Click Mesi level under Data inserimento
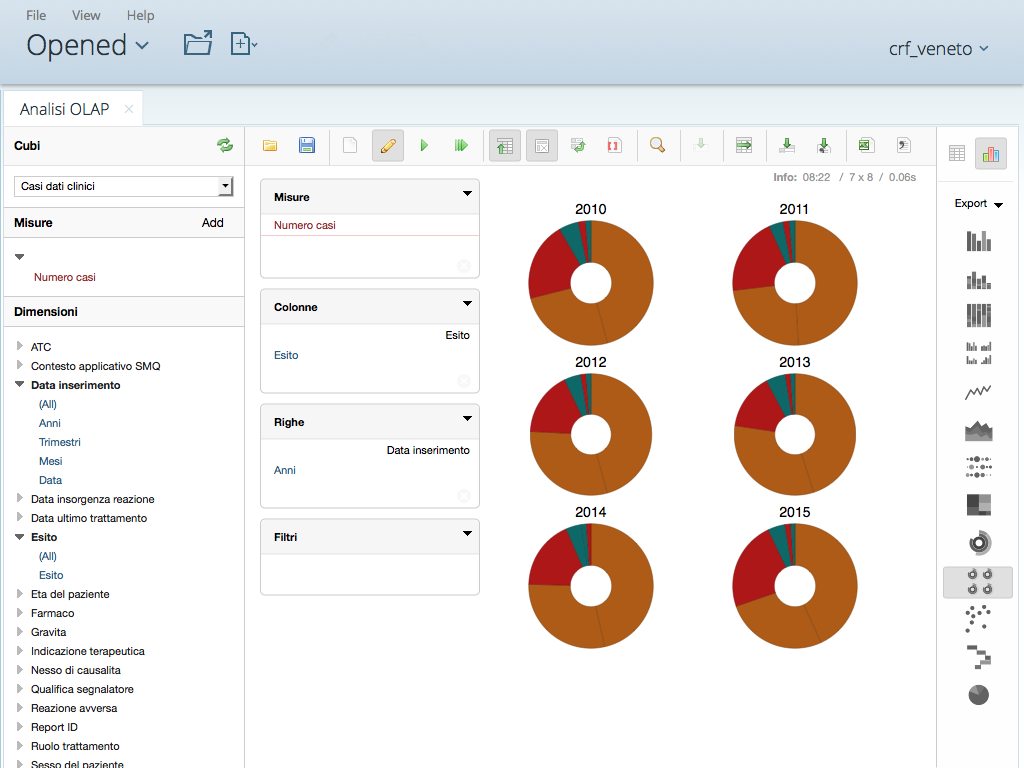The image size is (1024, 768). tap(50, 461)
